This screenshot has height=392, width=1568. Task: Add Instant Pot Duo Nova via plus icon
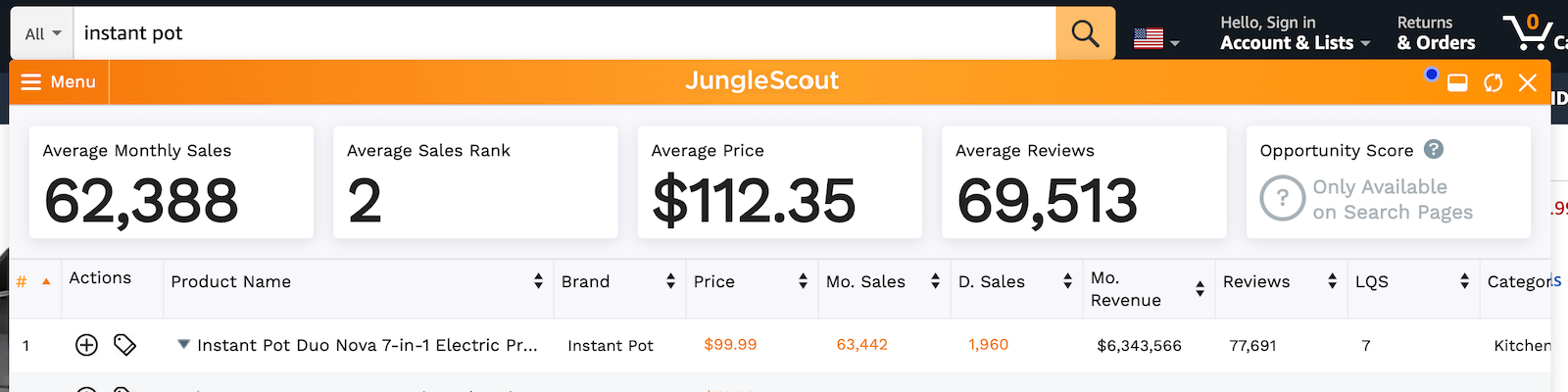[86, 345]
